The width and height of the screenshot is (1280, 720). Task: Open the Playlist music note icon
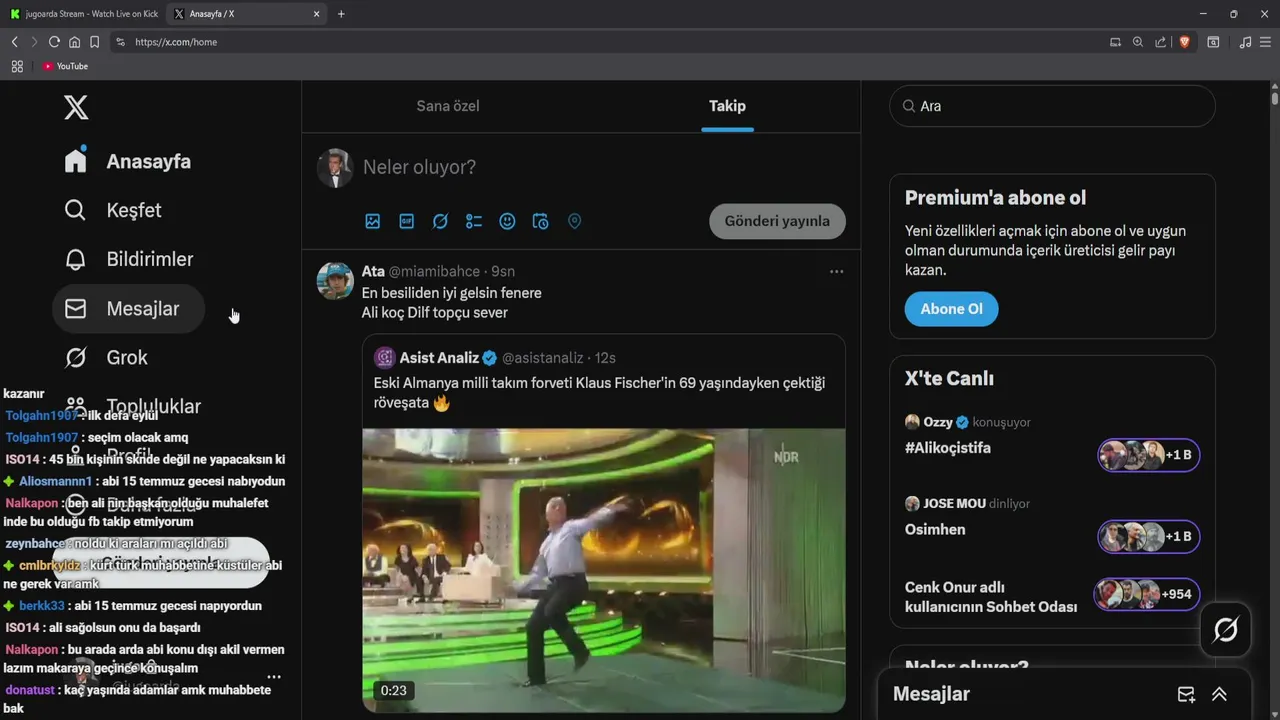pyautogui.click(x=1245, y=42)
